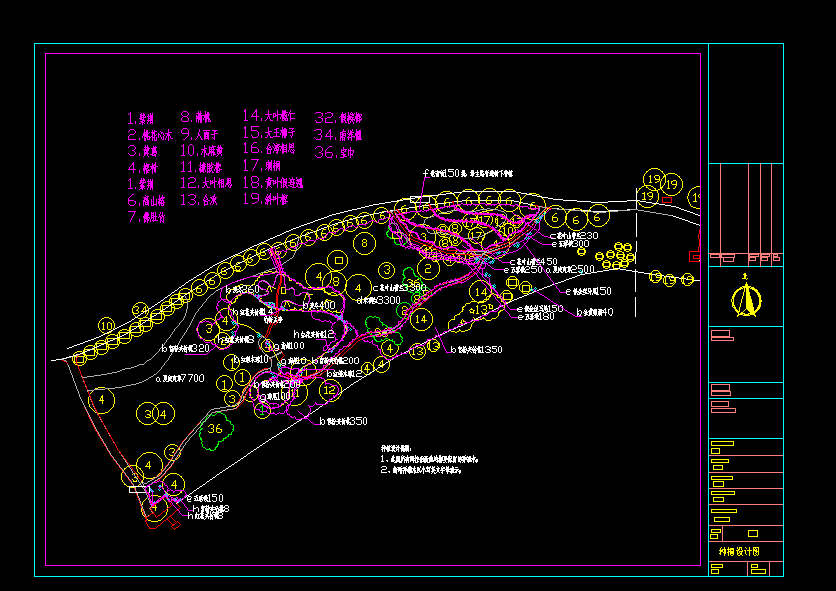
Task: Click the north arrow compass symbol
Action: (x=746, y=295)
